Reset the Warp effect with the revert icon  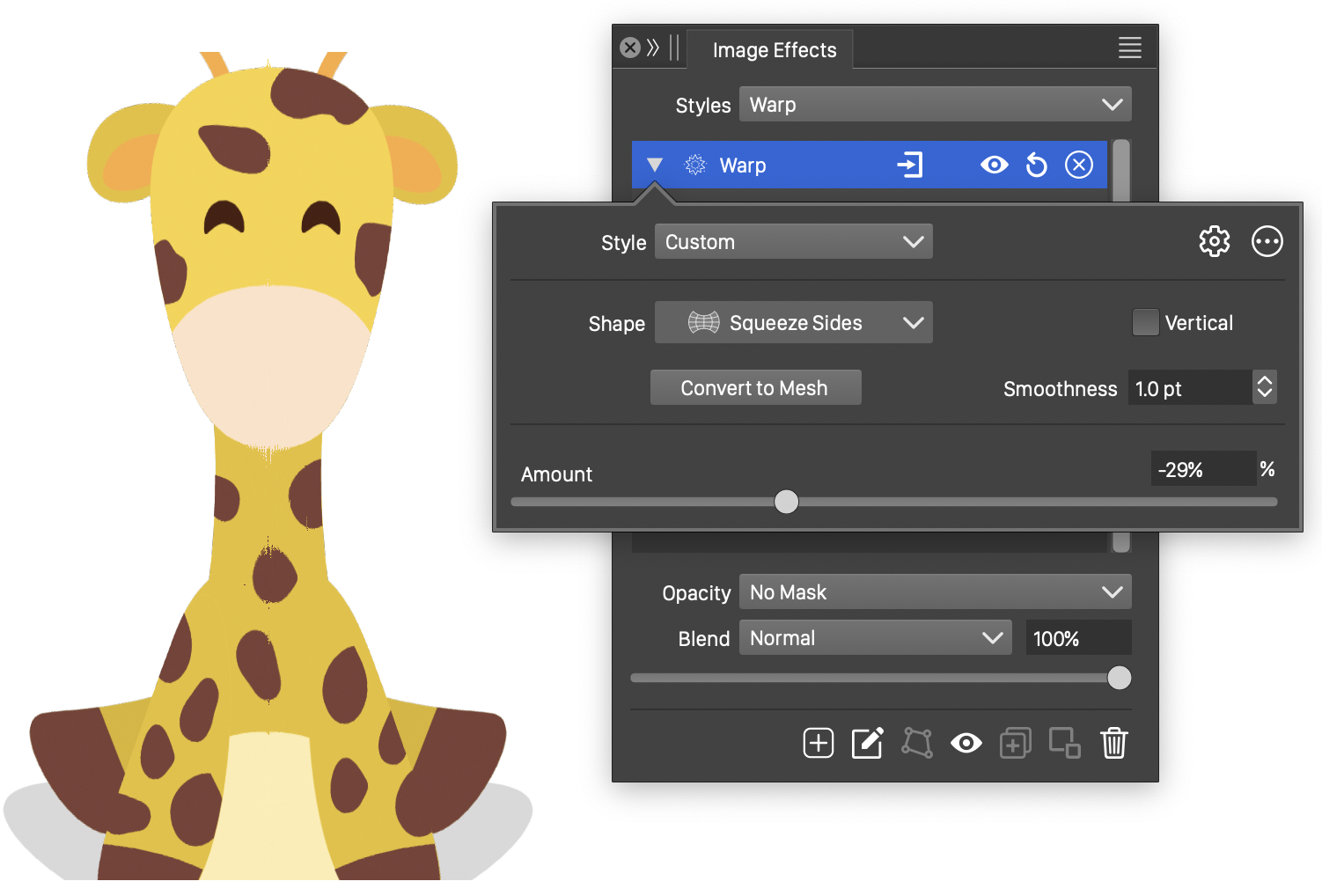click(1037, 165)
